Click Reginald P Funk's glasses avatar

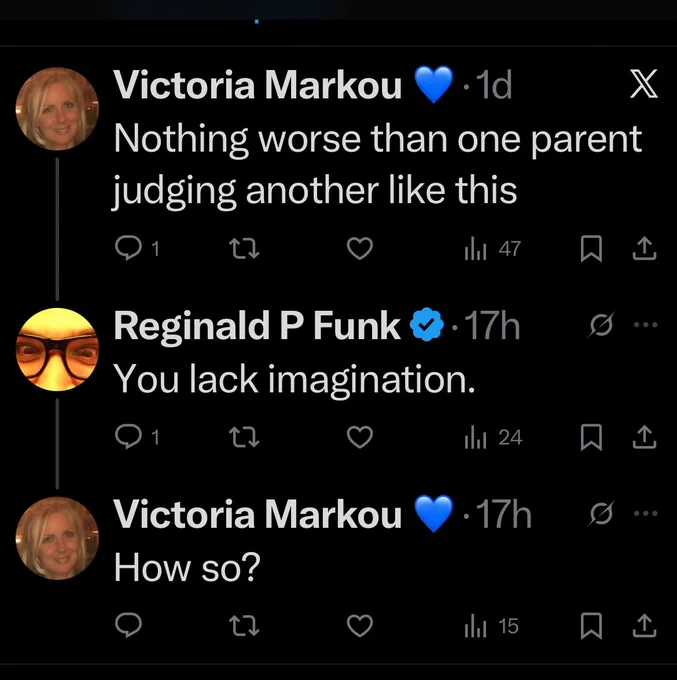[x=57, y=349]
